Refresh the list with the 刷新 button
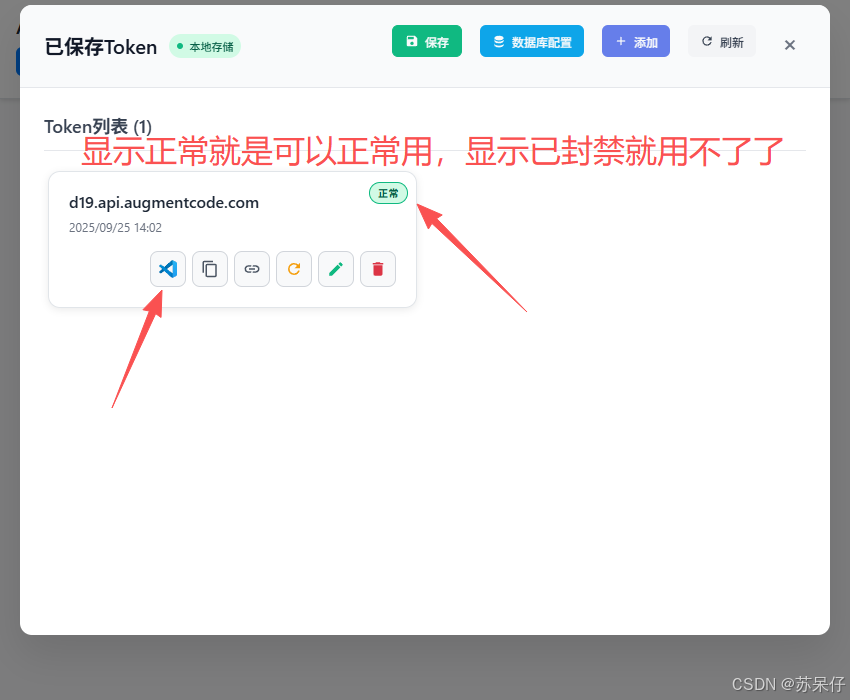This screenshot has height=700, width=850. pos(721,40)
